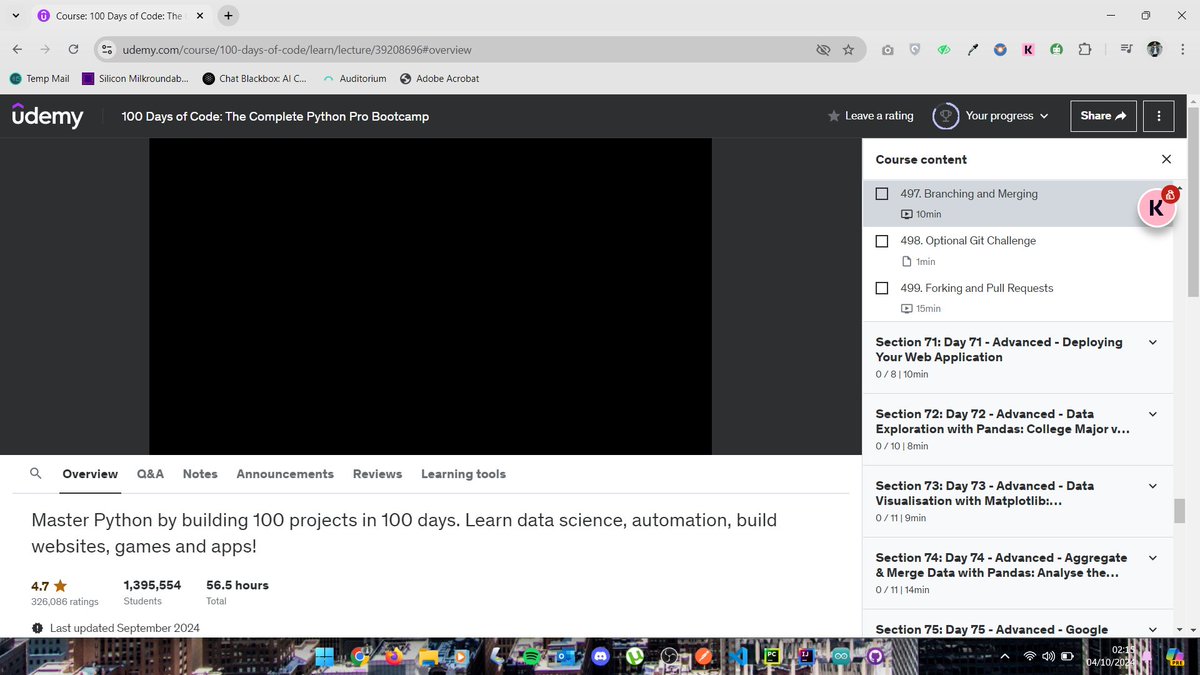This screenshot has height=675, width=1200.
Task: Open Discord from the taskbar
Action: tap(600, 657)
